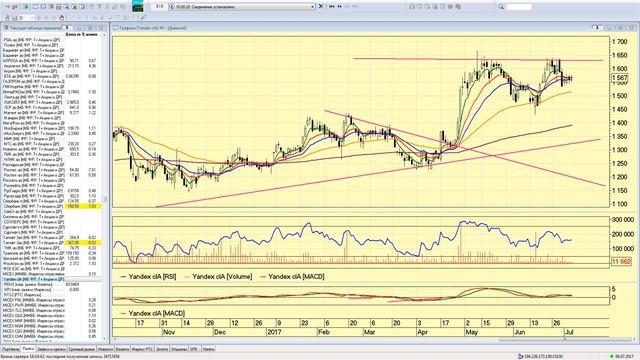Click the current price label 1 567 on the axis
The width and height of the screenshot is (640, 360).
620,78
